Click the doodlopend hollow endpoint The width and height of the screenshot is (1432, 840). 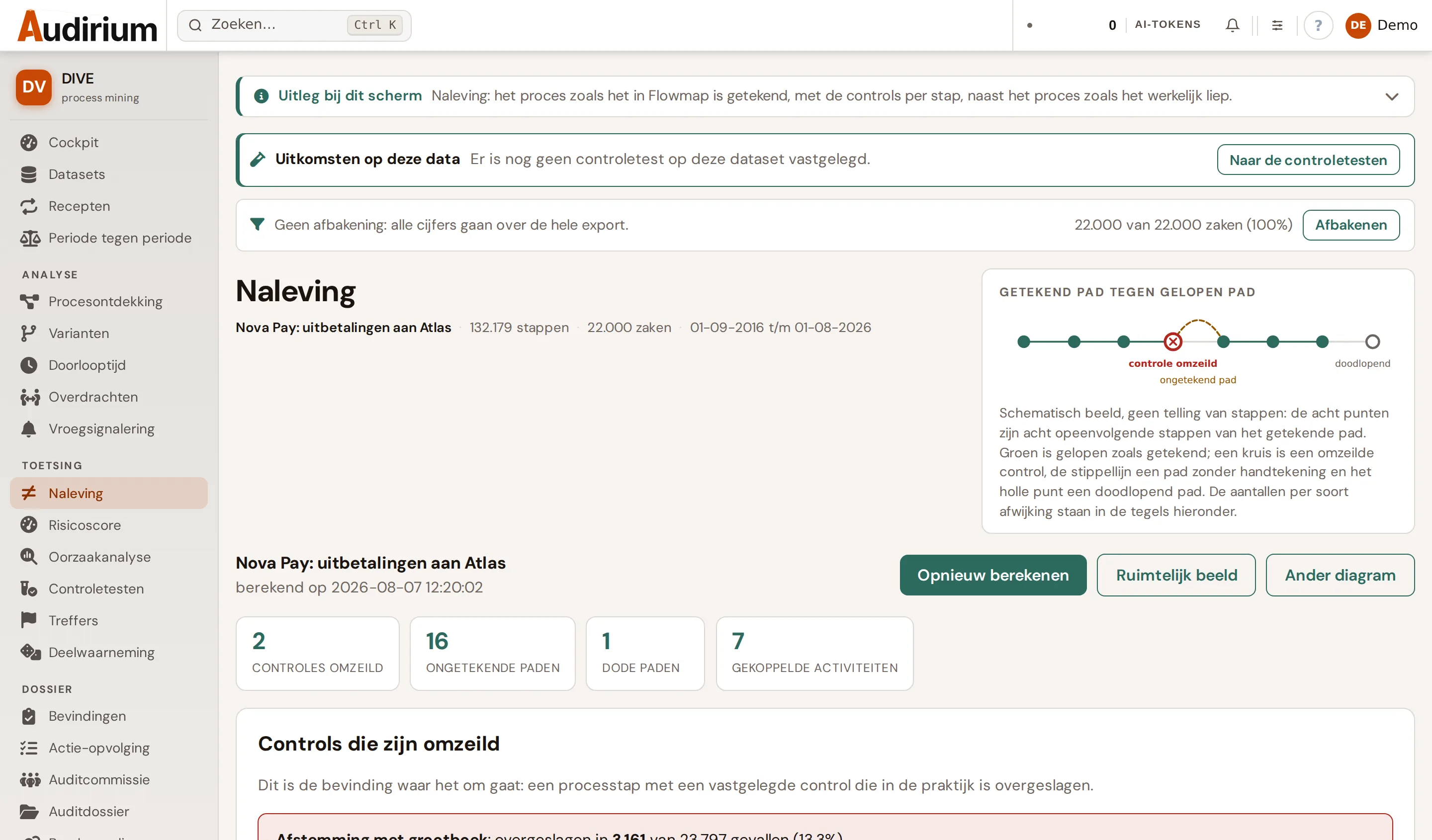tap(1372, 341)
